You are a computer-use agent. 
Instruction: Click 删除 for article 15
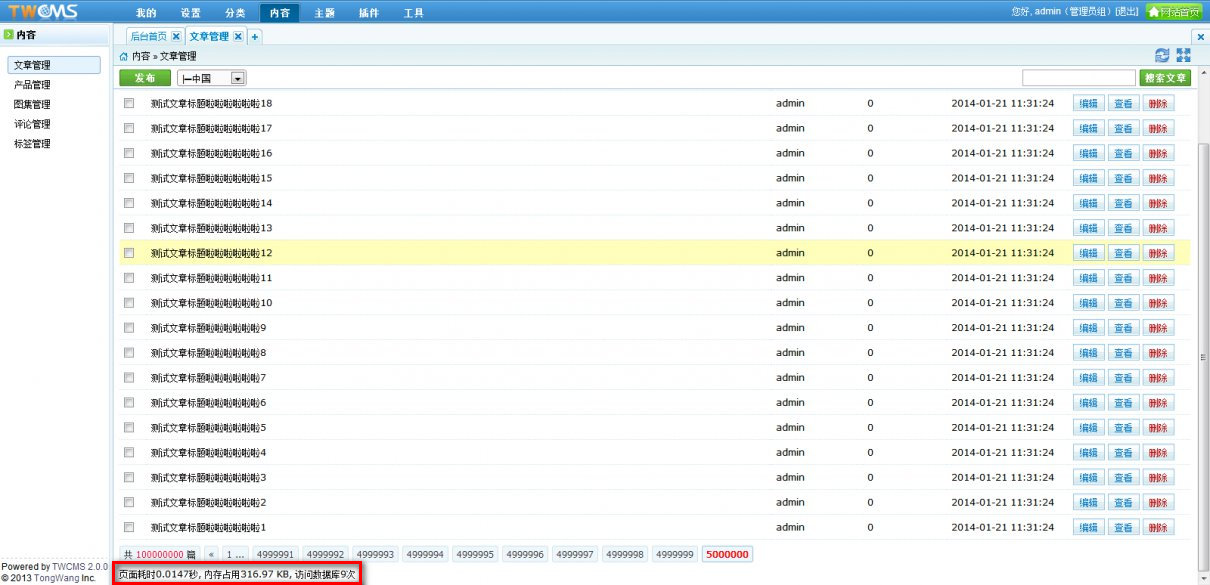[x=1157, y=178]
